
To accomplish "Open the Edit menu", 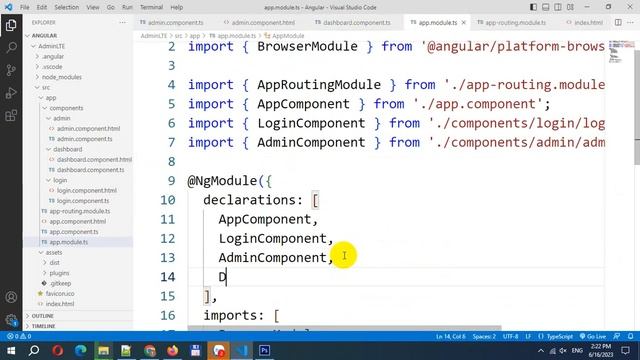I will pyautogui.click(x=42, y=7).
